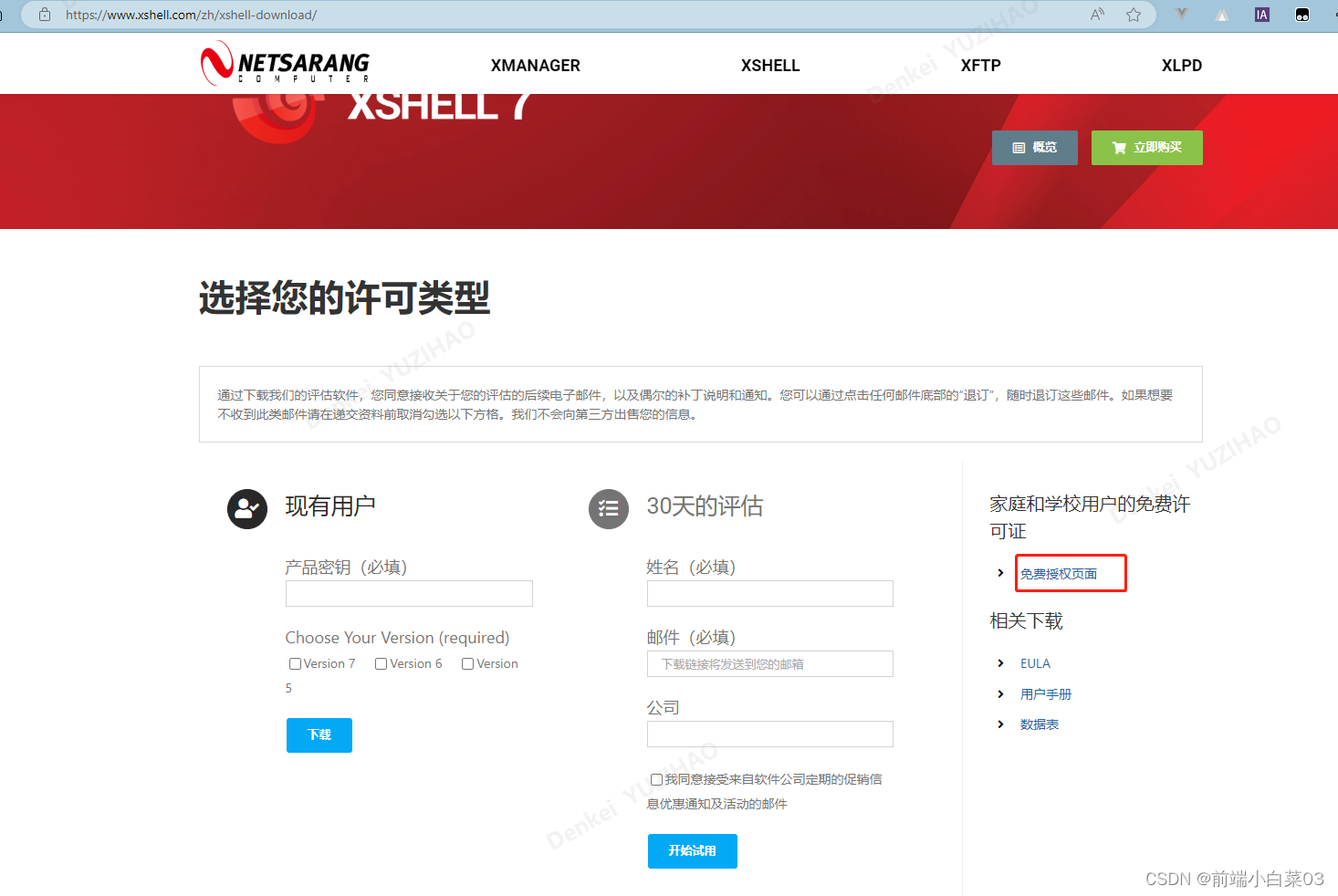Click the 公司 company input field
This screenshot has height=896, width=1338.
[x=770, y=735]
